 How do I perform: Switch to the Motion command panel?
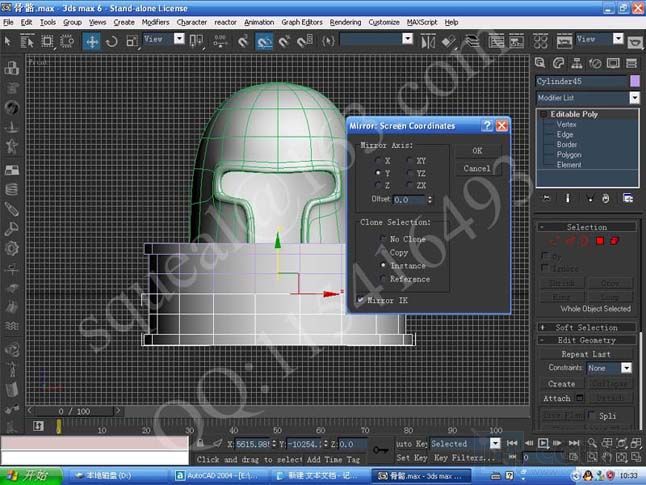click(595, 63)
